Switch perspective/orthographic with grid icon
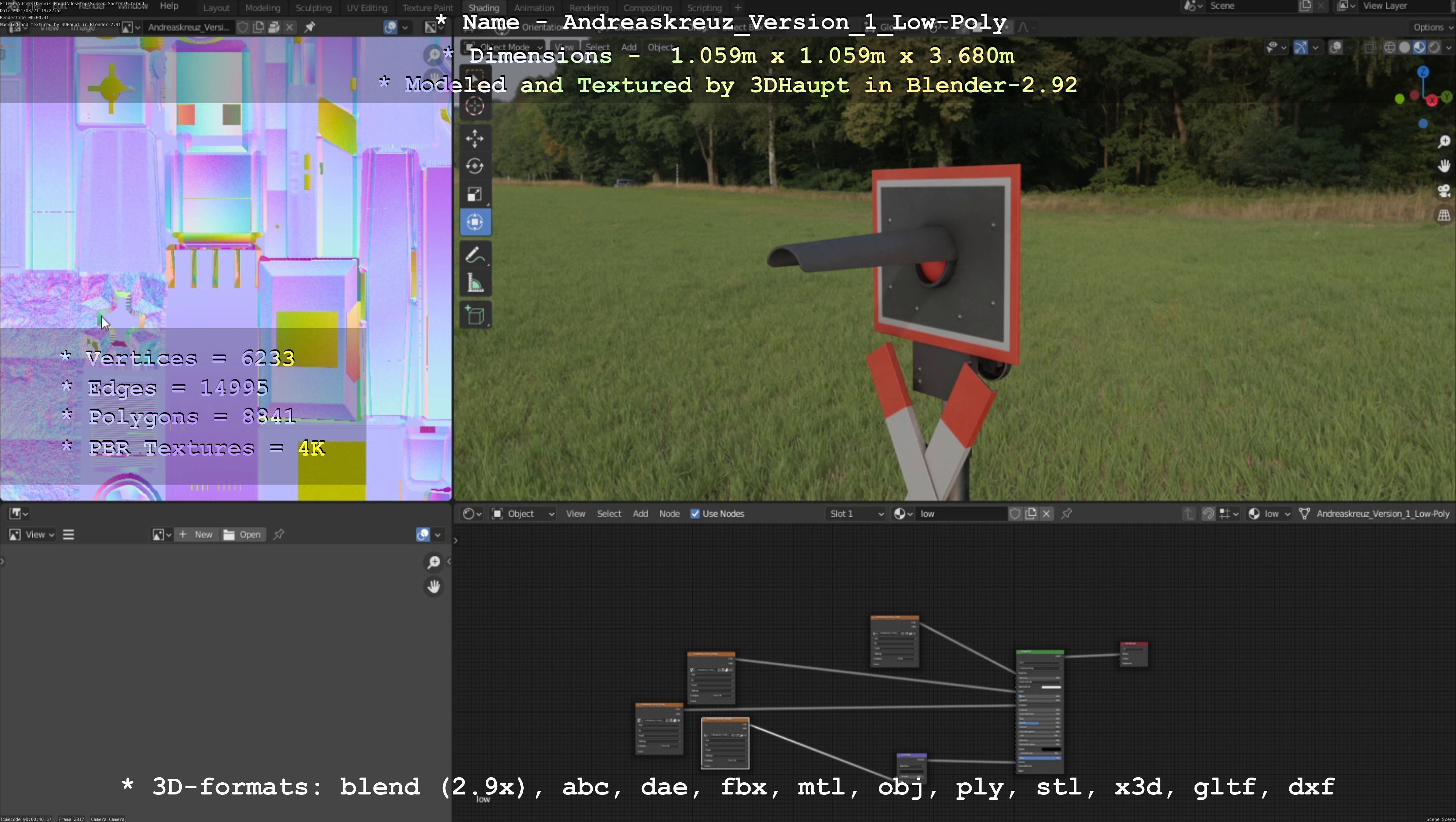The height and width of the screenshot is (822, 1456). pyautogui.click(x=1444, y=215)
